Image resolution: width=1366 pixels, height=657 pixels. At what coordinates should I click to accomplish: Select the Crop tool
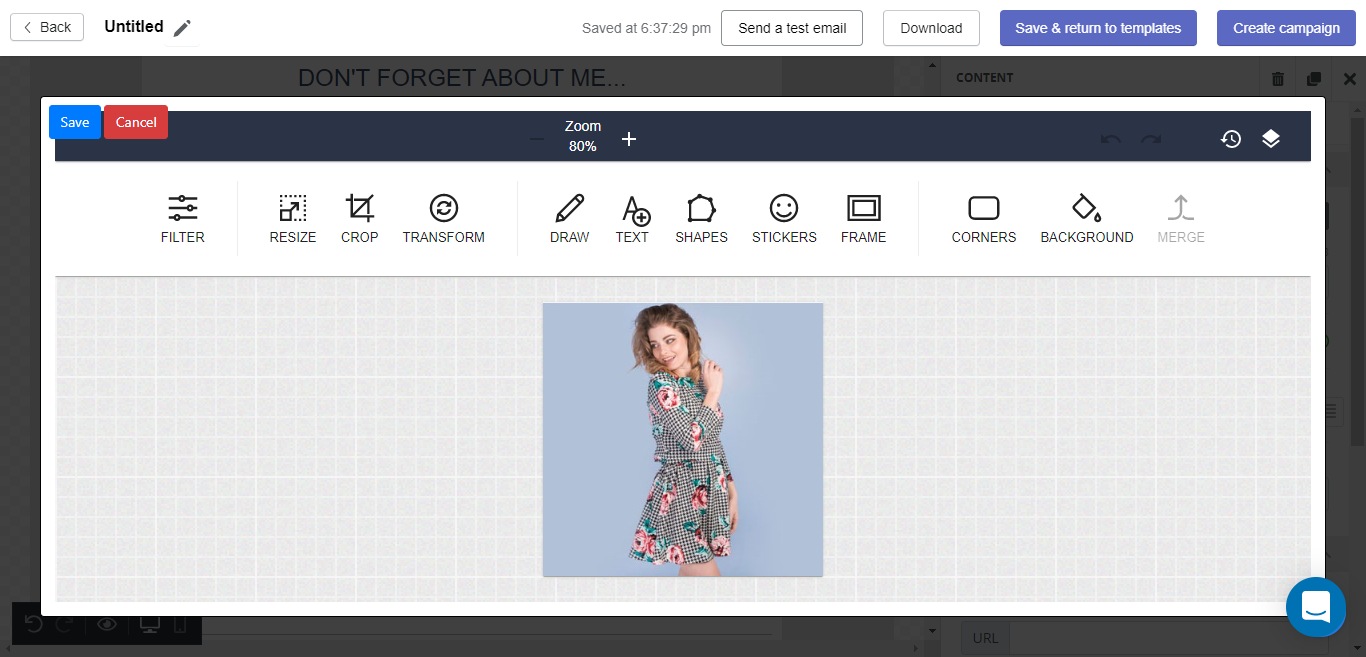359,219
